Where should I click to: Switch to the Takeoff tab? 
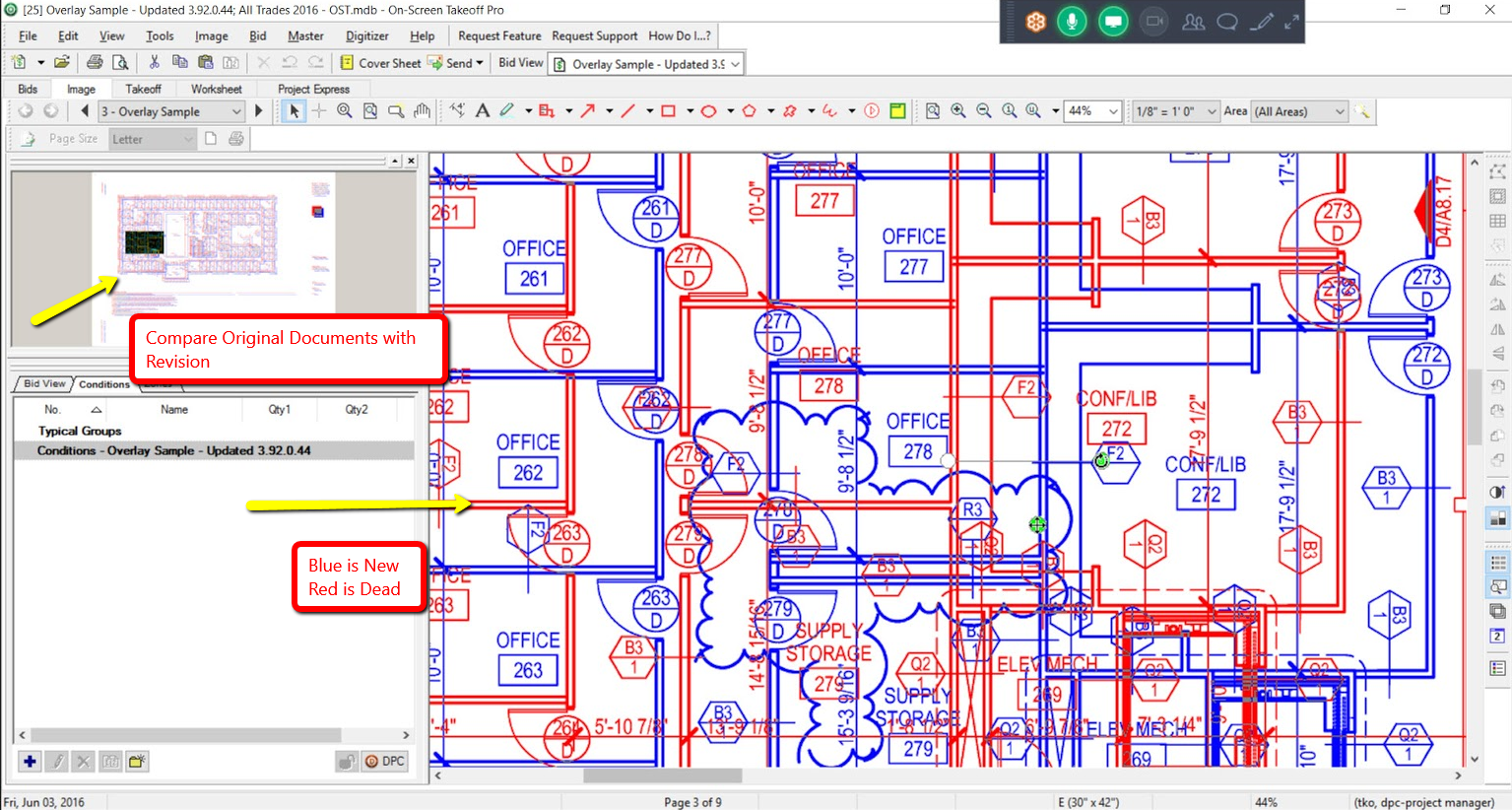[144, 89]
